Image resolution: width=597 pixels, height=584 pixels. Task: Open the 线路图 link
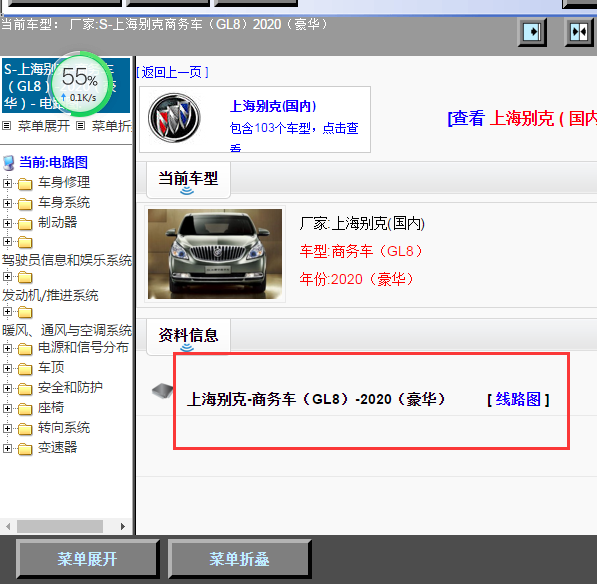coord(518,399)
